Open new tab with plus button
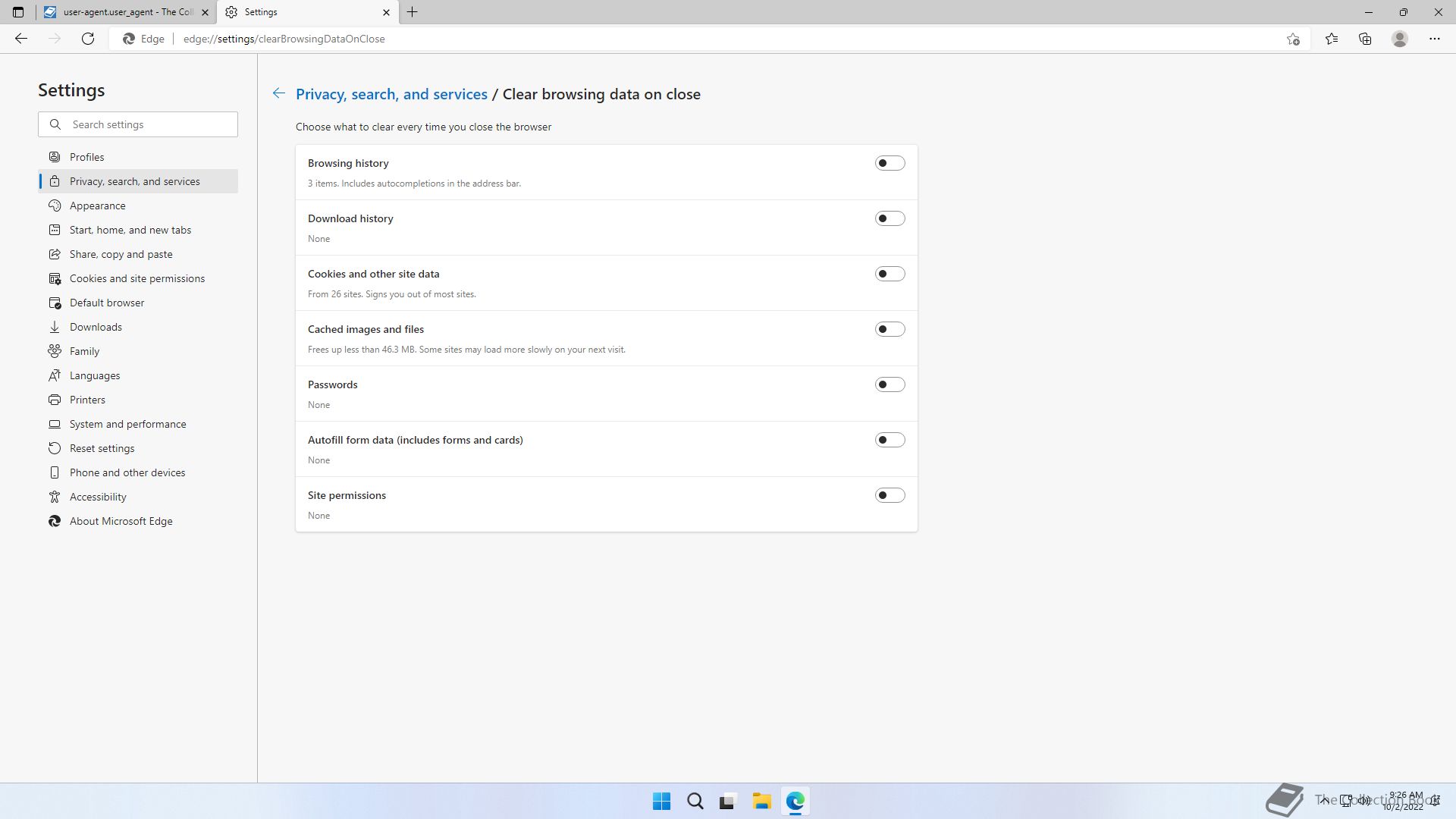The height and width of the screenshot is (819, 1456). (x=412, y=12)
